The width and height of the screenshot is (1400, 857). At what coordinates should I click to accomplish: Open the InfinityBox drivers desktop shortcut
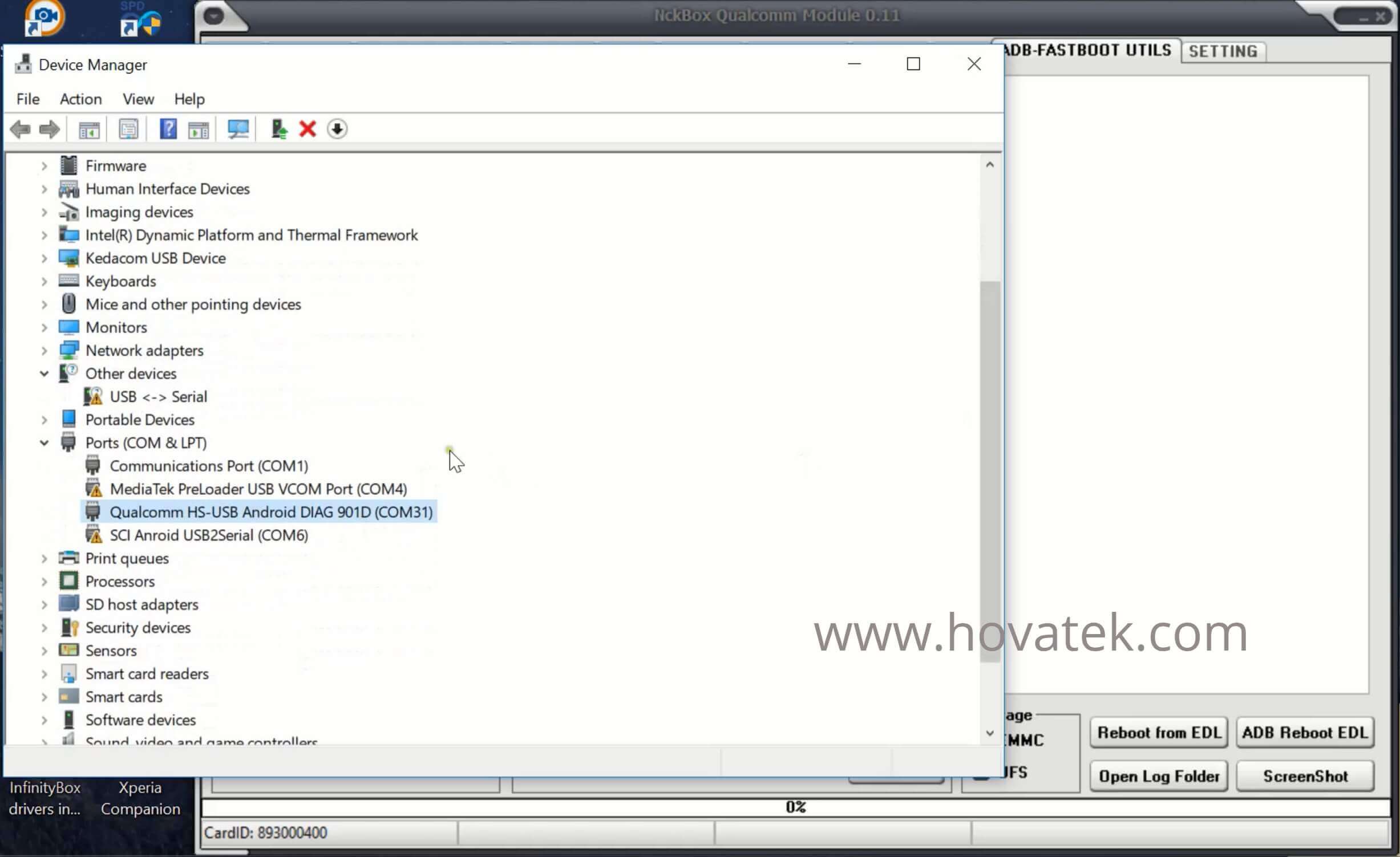click(44, 798)
